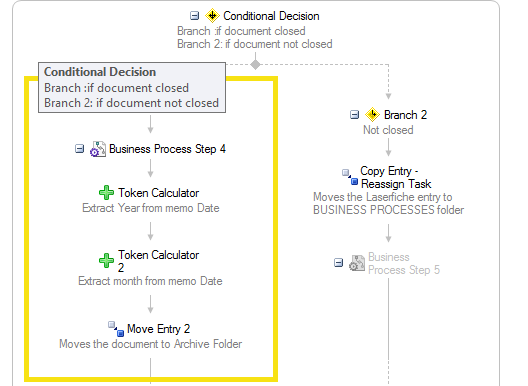Select the Move Entry 2 activity label

click(x=158, y=329)
